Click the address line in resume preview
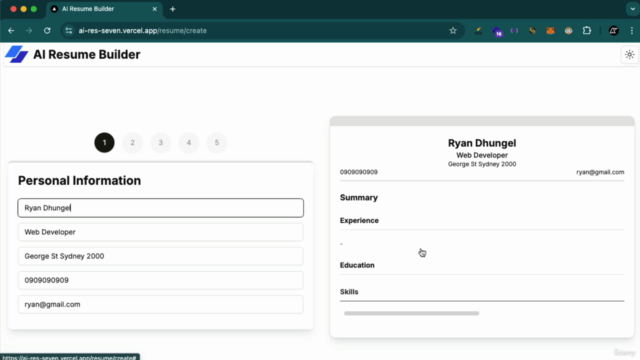This screenshot has width=640, height=360. click(x=482, y=164)
